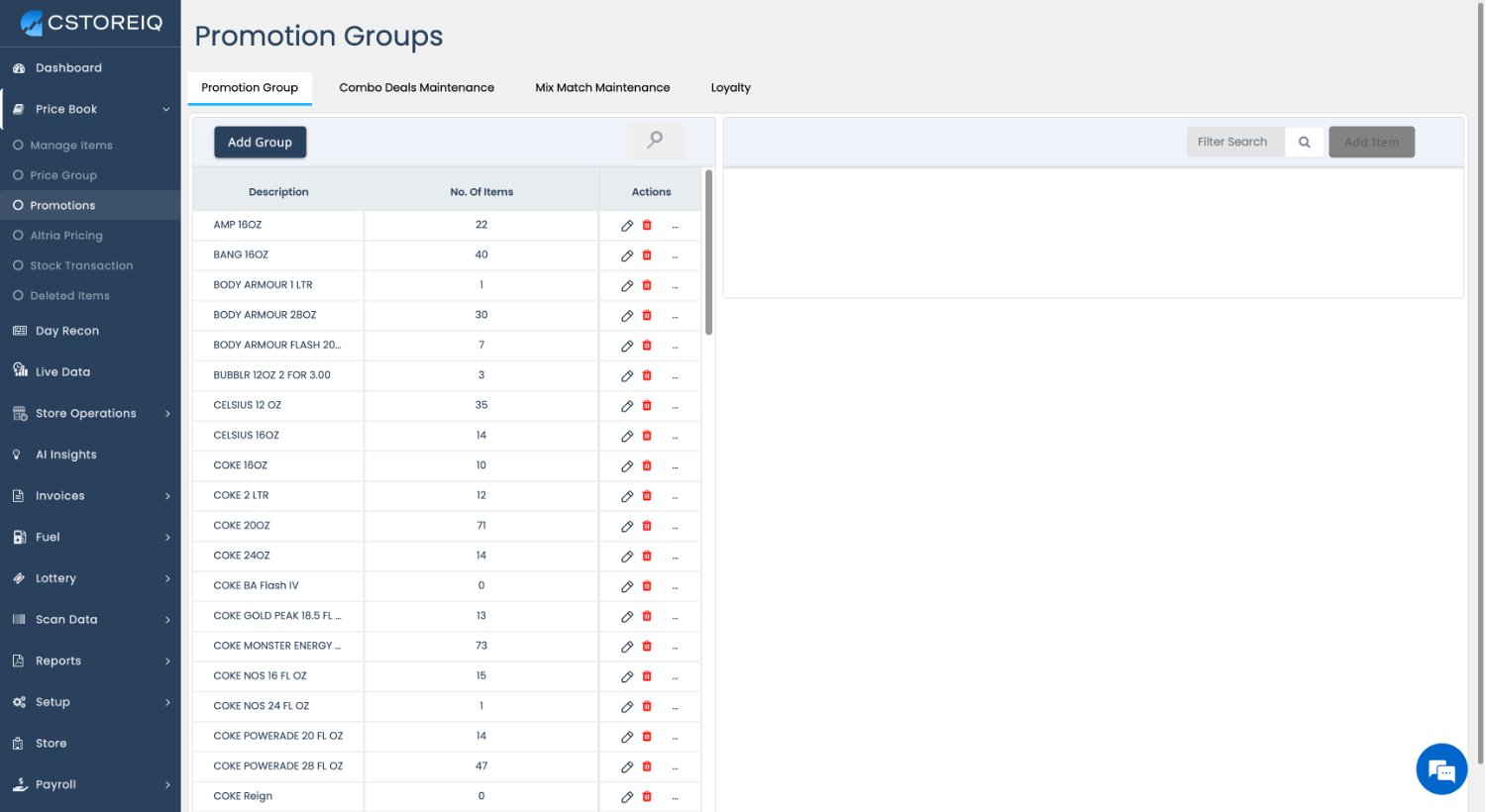Click the edit pencil for AMP 16OZ
This screenshot has height=812, width=1485.
pos(627,226)
